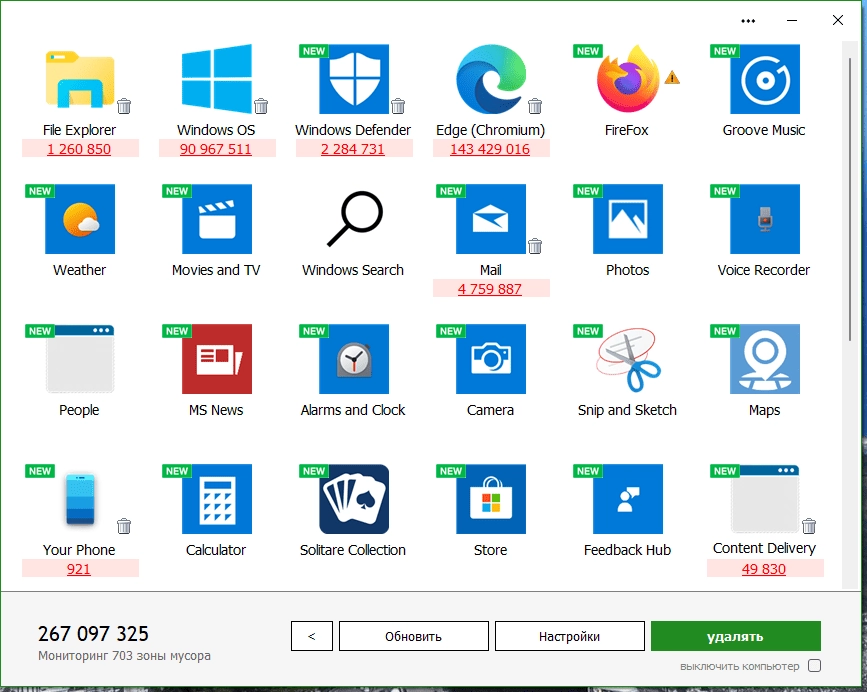Select the Calculator icon
This screenshot has width=867, height=692.
(x=217, y=499)
